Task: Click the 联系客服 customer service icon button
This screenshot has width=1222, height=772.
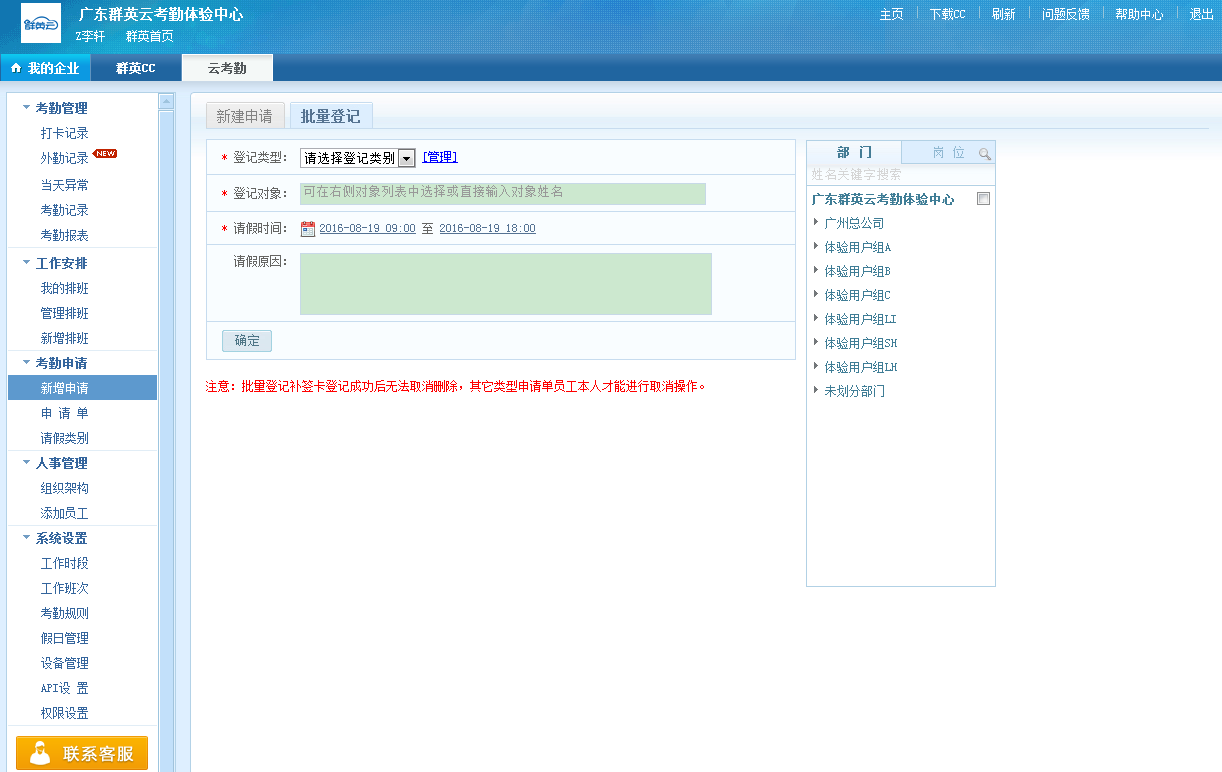Action: click(82, 753)
